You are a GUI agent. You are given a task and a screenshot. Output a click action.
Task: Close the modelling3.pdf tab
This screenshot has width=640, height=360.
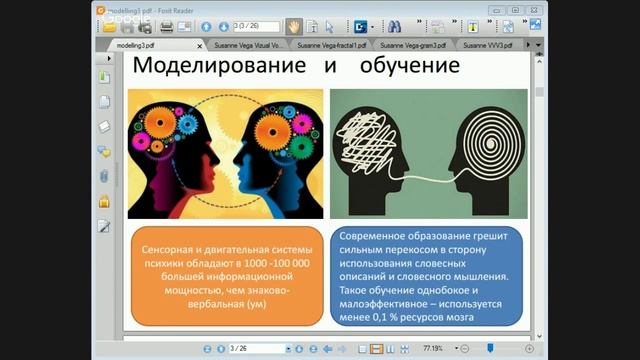click(x=200, y=46)
